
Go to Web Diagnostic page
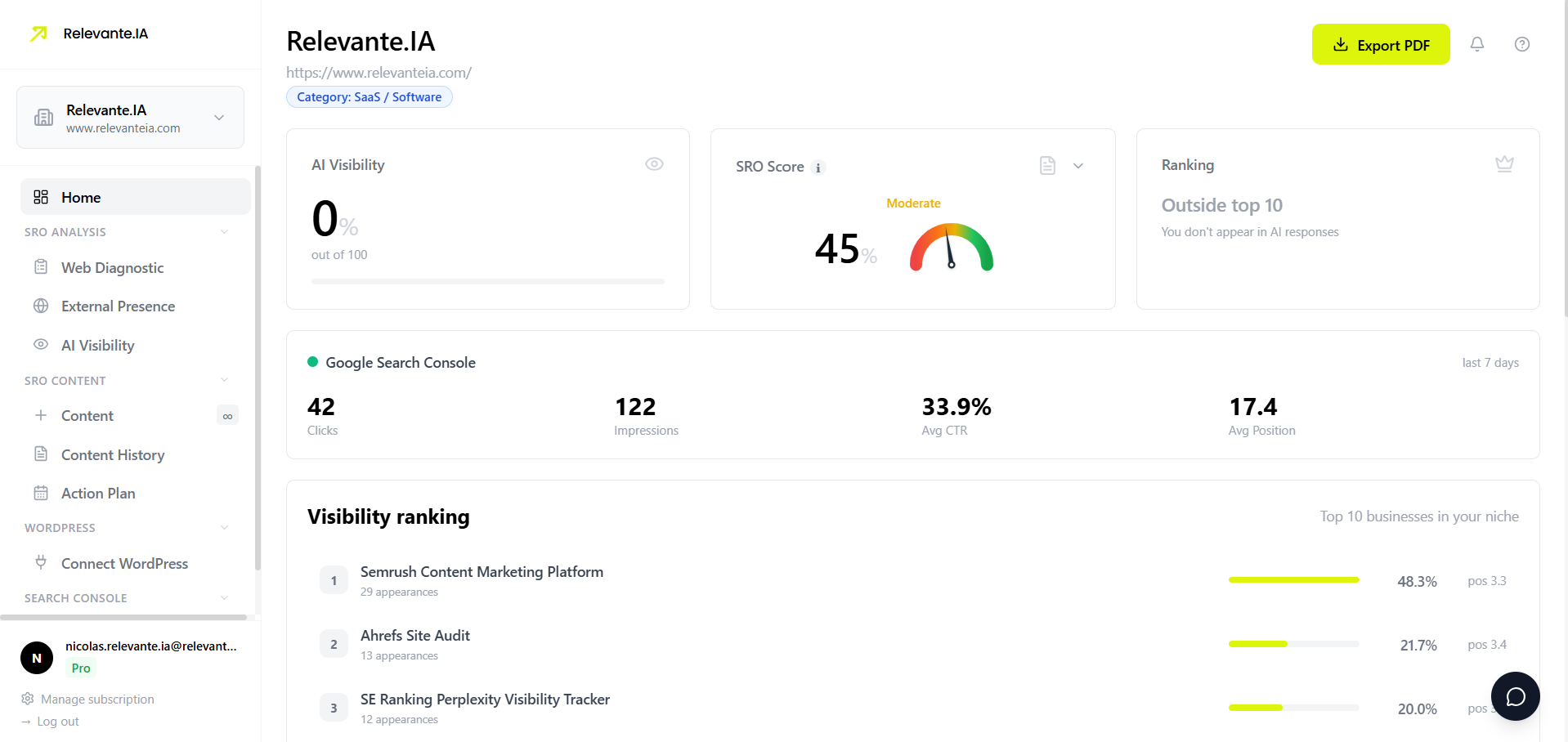(x=112, y=268)
